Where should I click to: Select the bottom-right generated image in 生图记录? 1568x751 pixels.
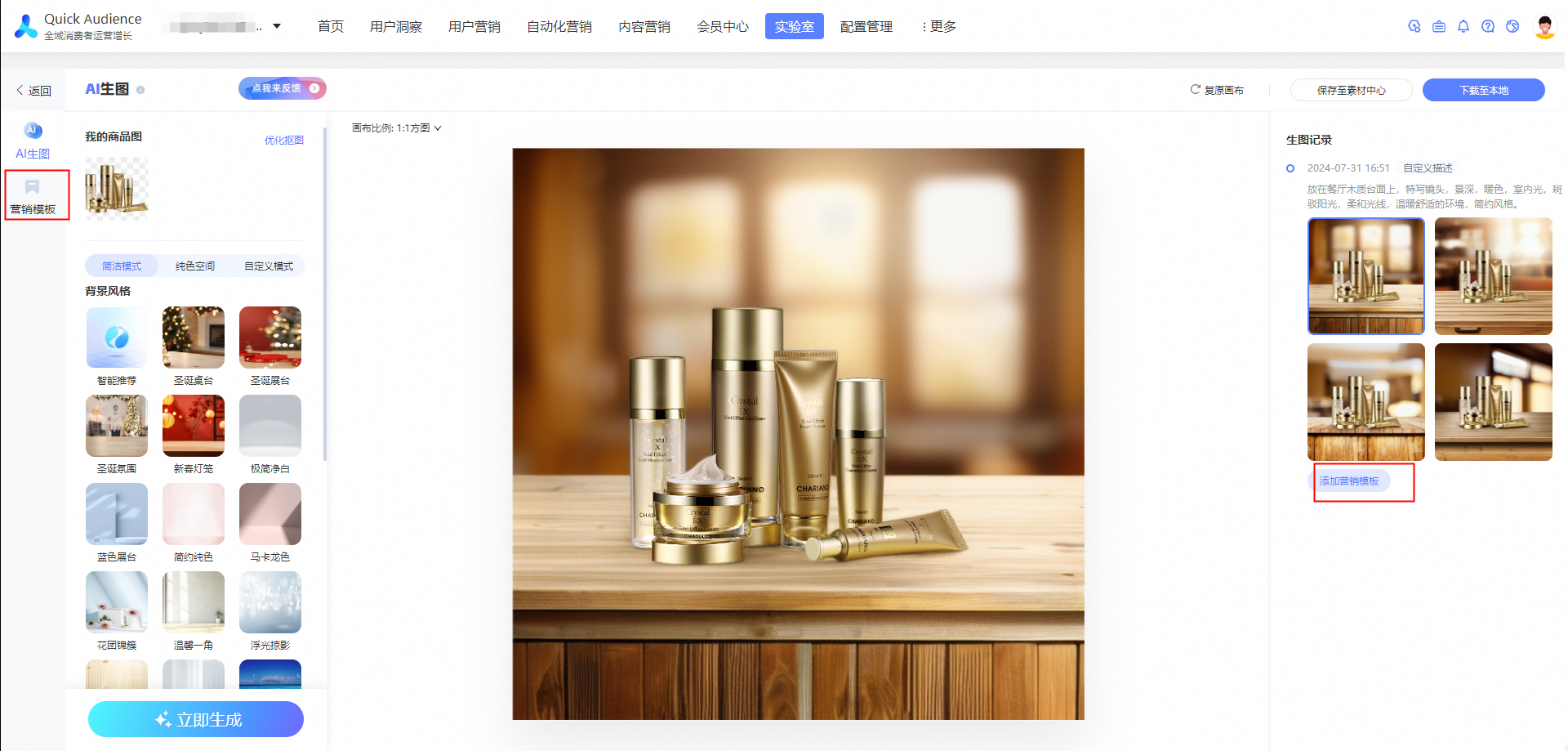[x=1494, y=402]
